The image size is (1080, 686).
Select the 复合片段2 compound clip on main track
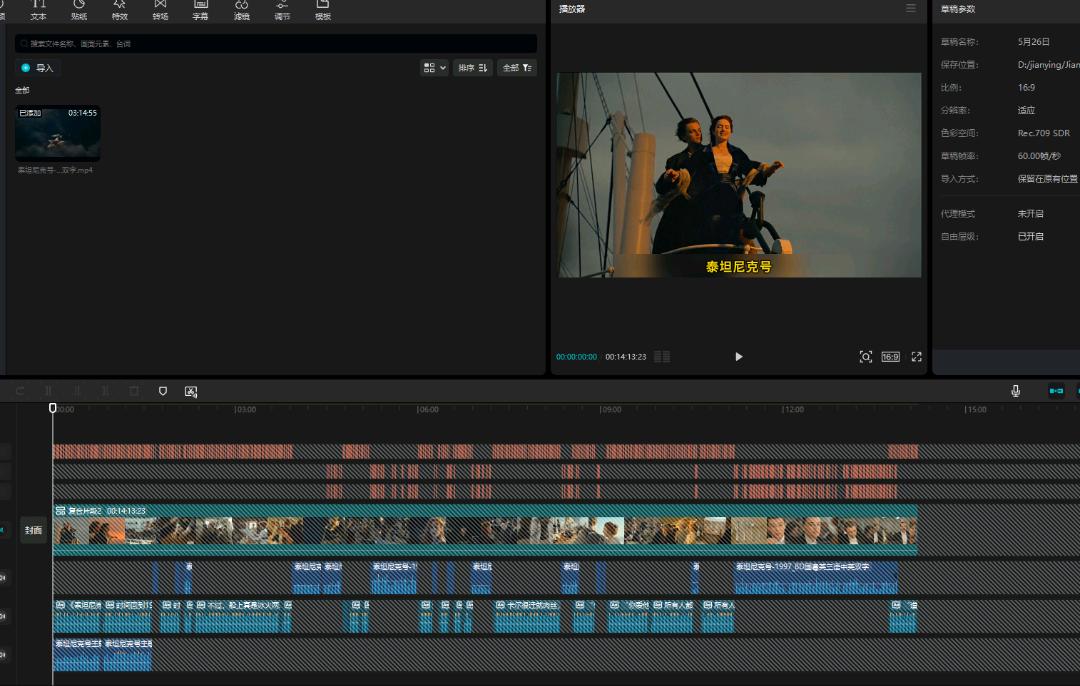tap(485, 530)
